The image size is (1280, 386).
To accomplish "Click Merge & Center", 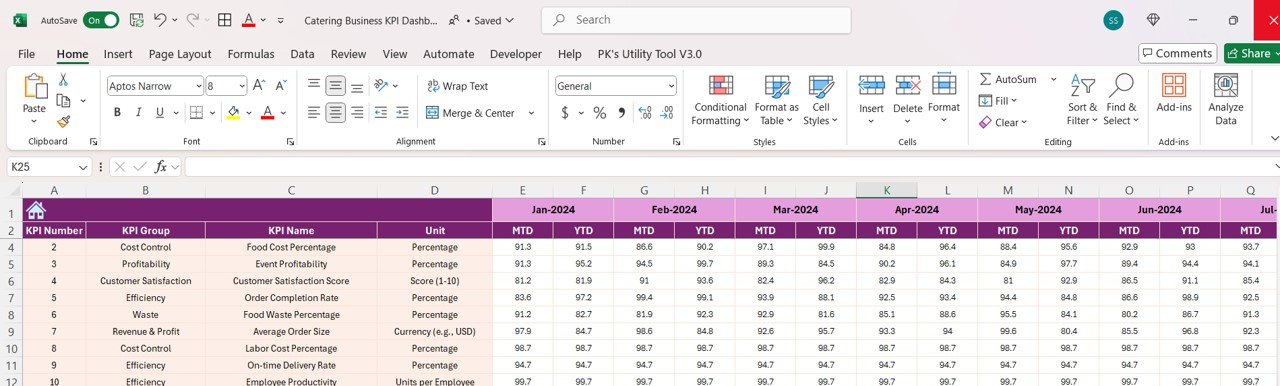I will click(471, 113).
